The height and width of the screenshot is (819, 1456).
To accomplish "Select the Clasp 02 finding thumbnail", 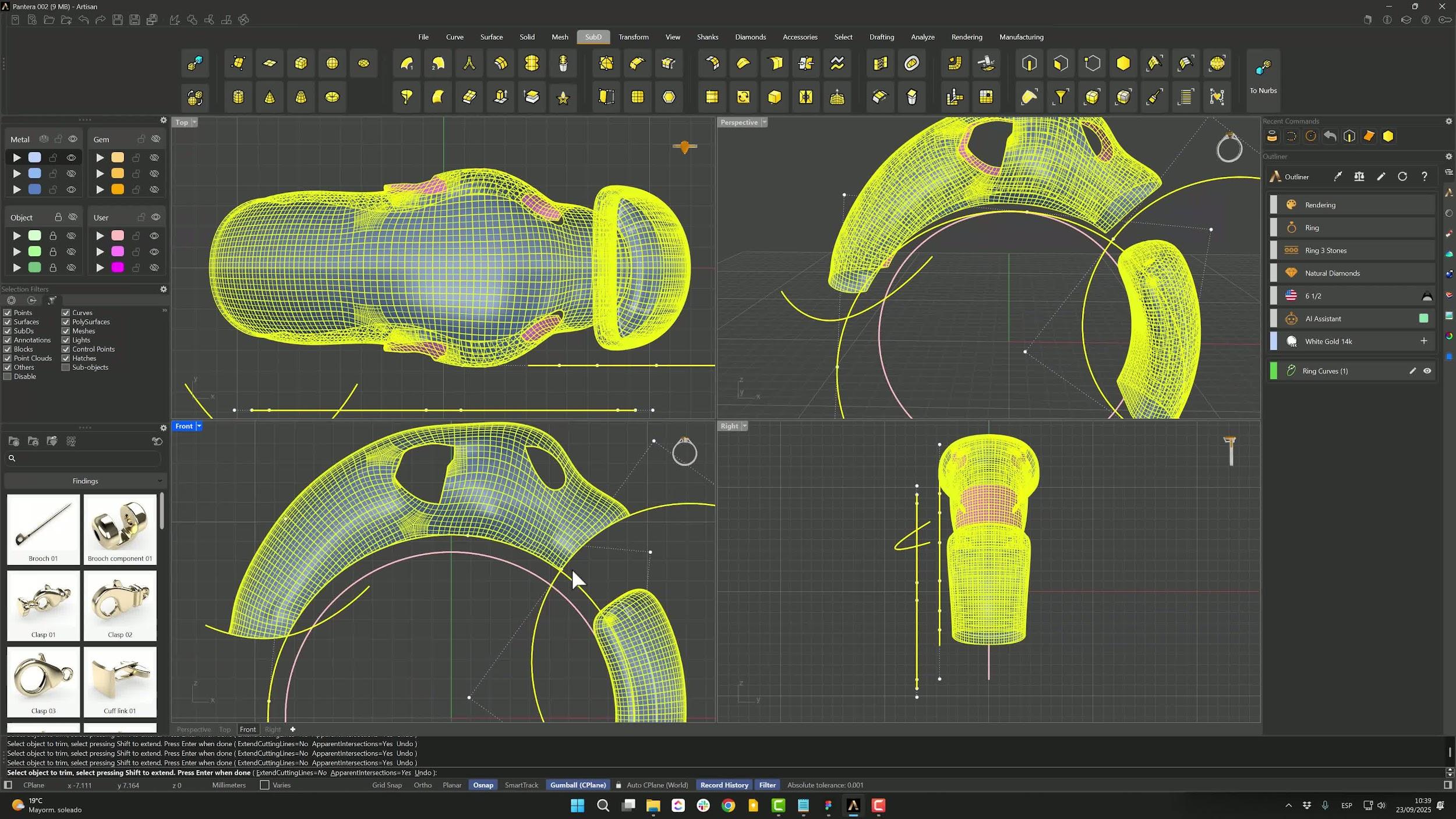I will 120,605.
